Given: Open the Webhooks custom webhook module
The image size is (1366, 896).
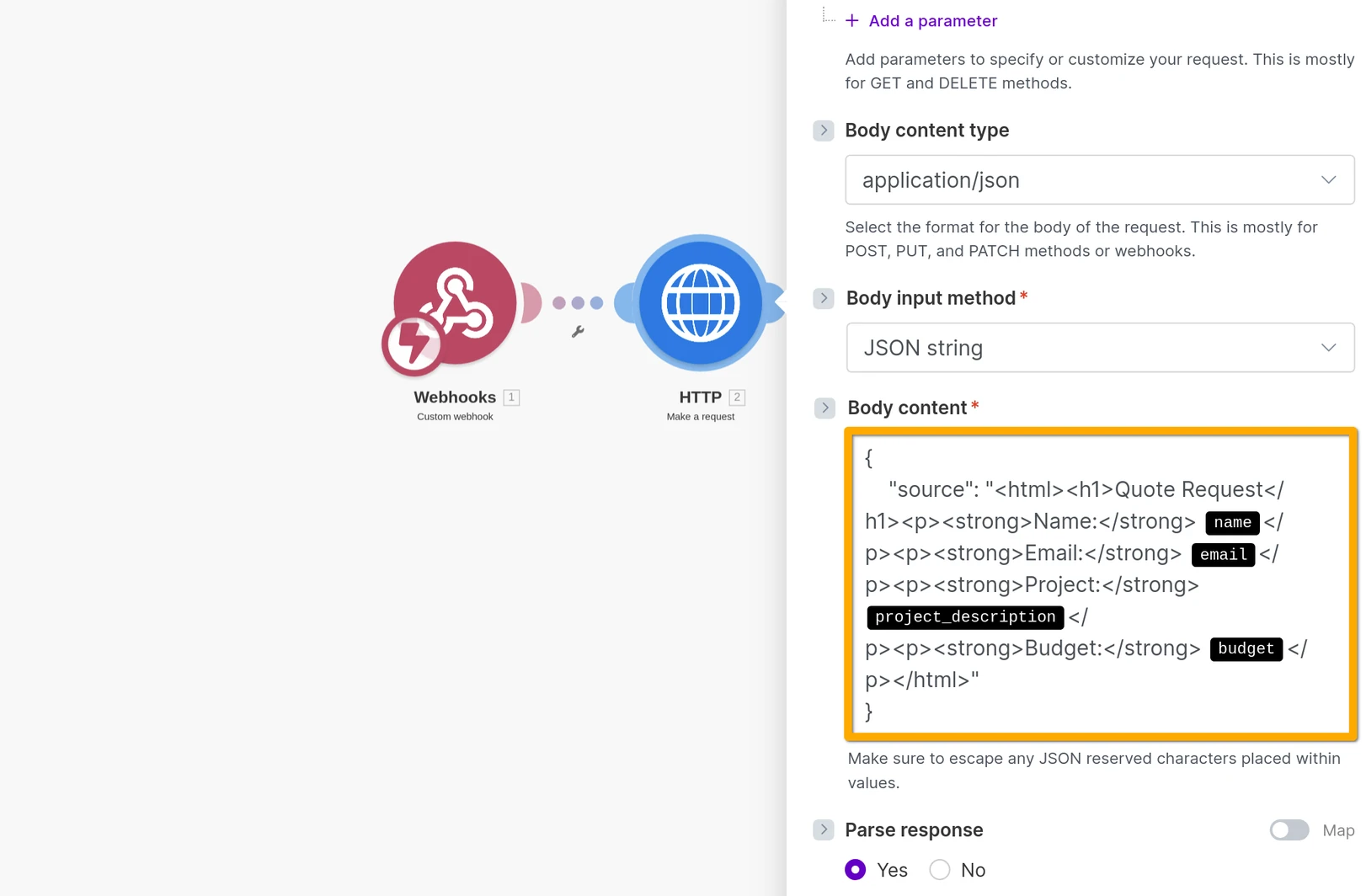Looking at the screenshot, I should click(454, 305).
